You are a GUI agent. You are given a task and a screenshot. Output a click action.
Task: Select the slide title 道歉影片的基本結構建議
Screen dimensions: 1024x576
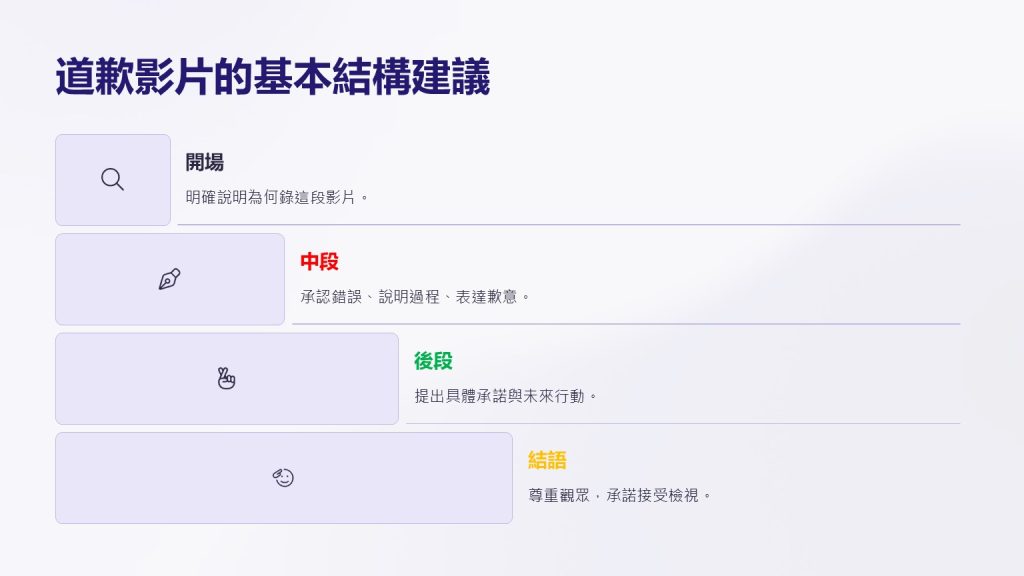[272, 77]
